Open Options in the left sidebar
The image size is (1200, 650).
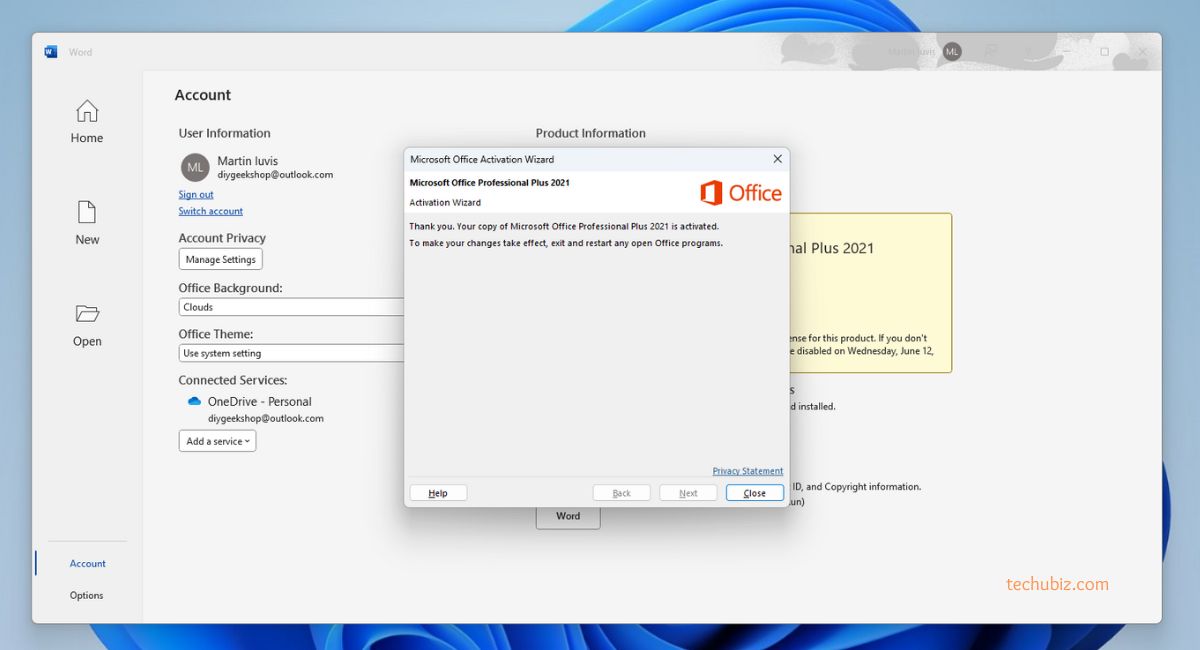coord(87,595)
